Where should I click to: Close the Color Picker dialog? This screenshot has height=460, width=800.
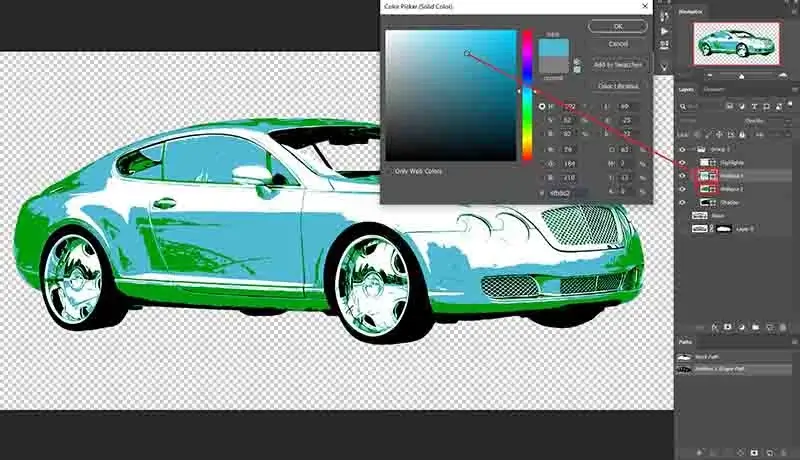[x=645, y=6]
